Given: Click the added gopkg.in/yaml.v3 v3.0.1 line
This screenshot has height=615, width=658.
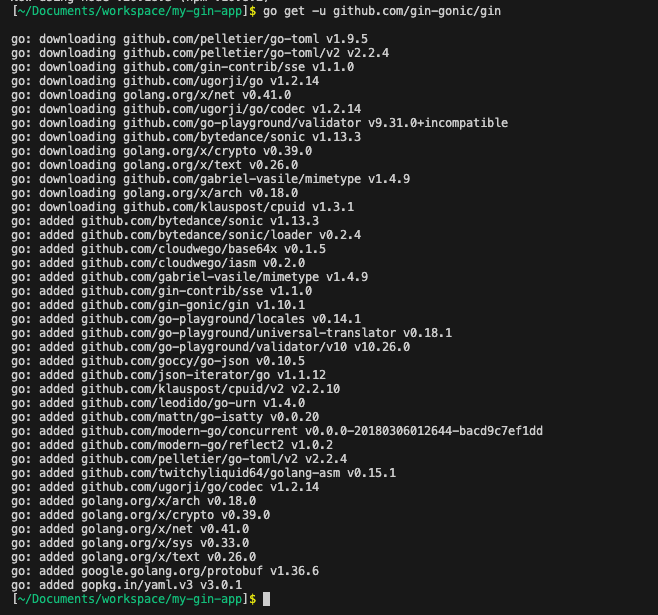Looking at the screenshot, I should click(126, 585).
